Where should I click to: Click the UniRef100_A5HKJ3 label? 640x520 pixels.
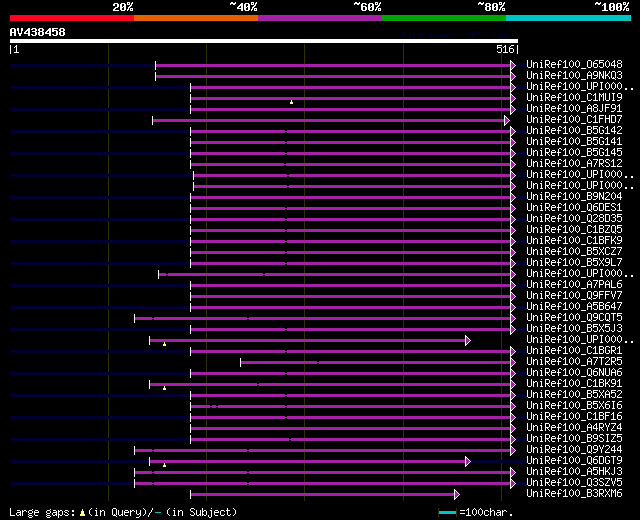[x=574, y=472]
